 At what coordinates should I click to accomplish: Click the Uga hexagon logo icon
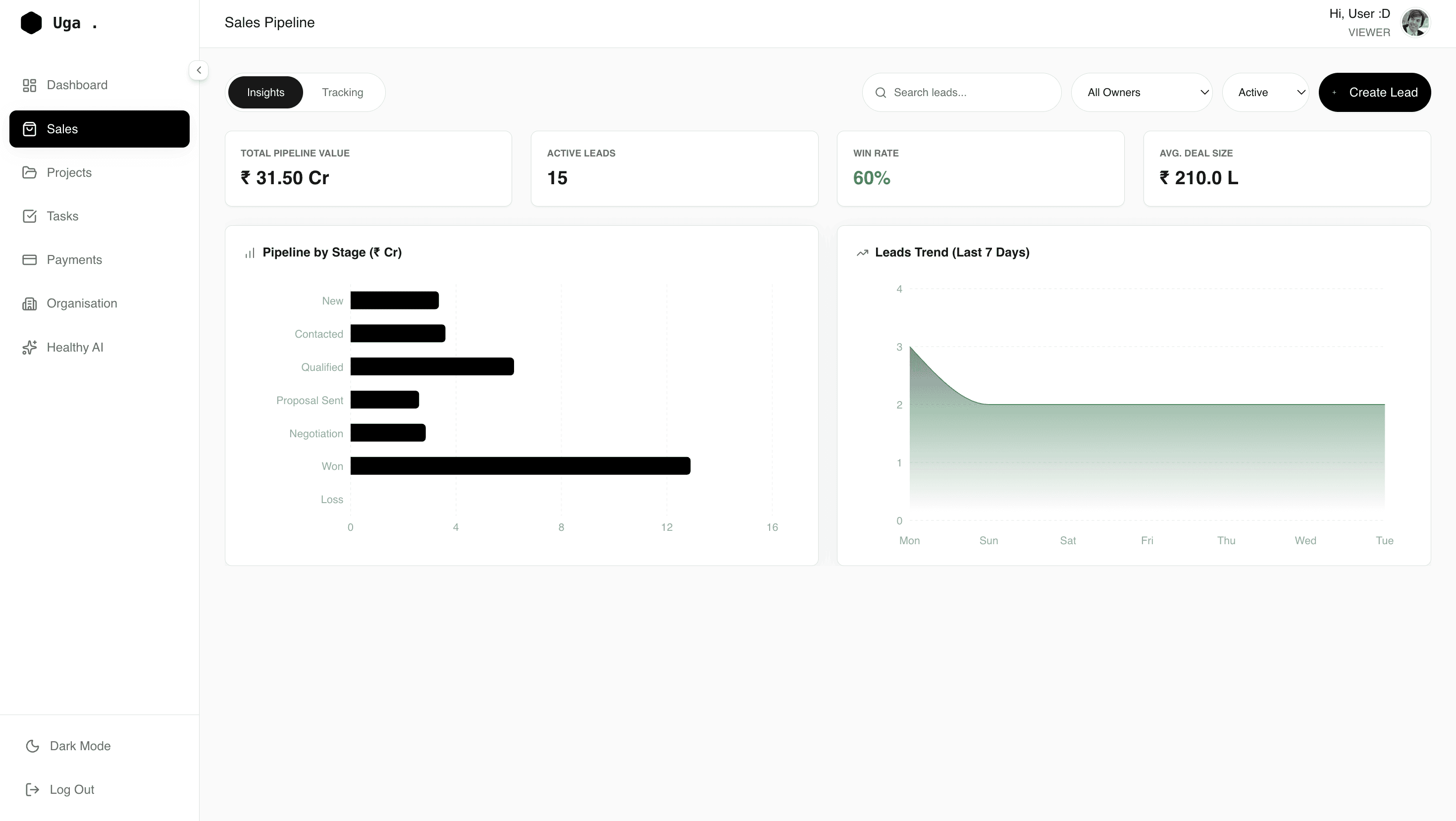31,23
